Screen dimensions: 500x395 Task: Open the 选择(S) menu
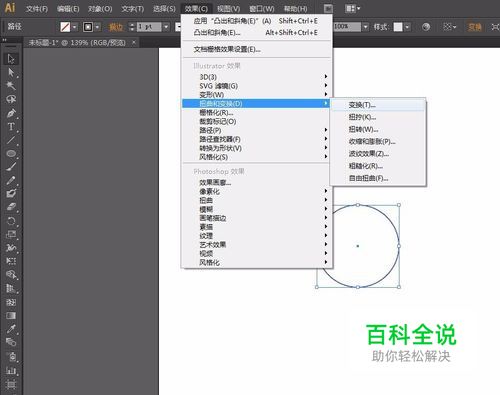pyautogui.click(x=164, y=9)
